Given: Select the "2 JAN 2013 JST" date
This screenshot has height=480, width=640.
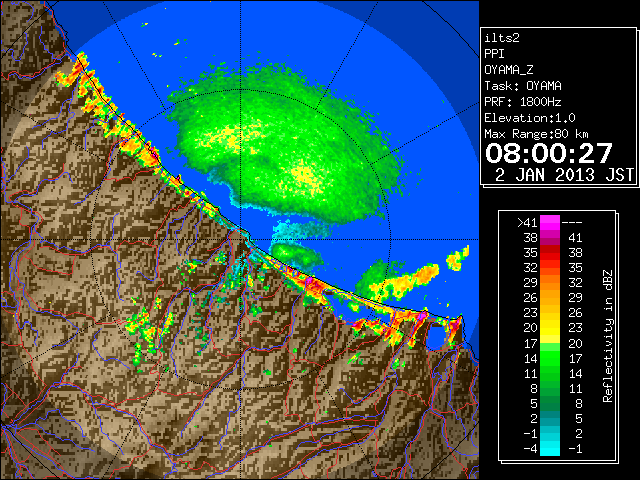Looking at the screenshot, I should 564,175.
